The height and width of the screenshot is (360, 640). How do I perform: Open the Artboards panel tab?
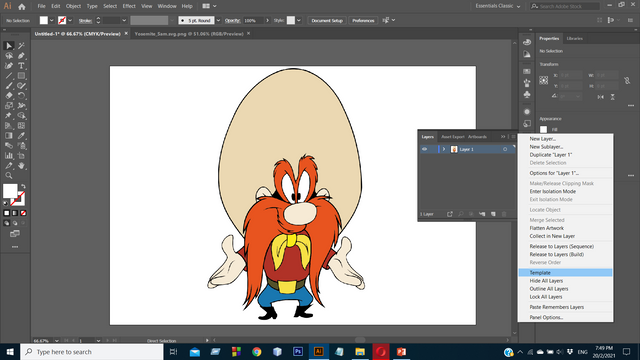[x=477, y=137]
